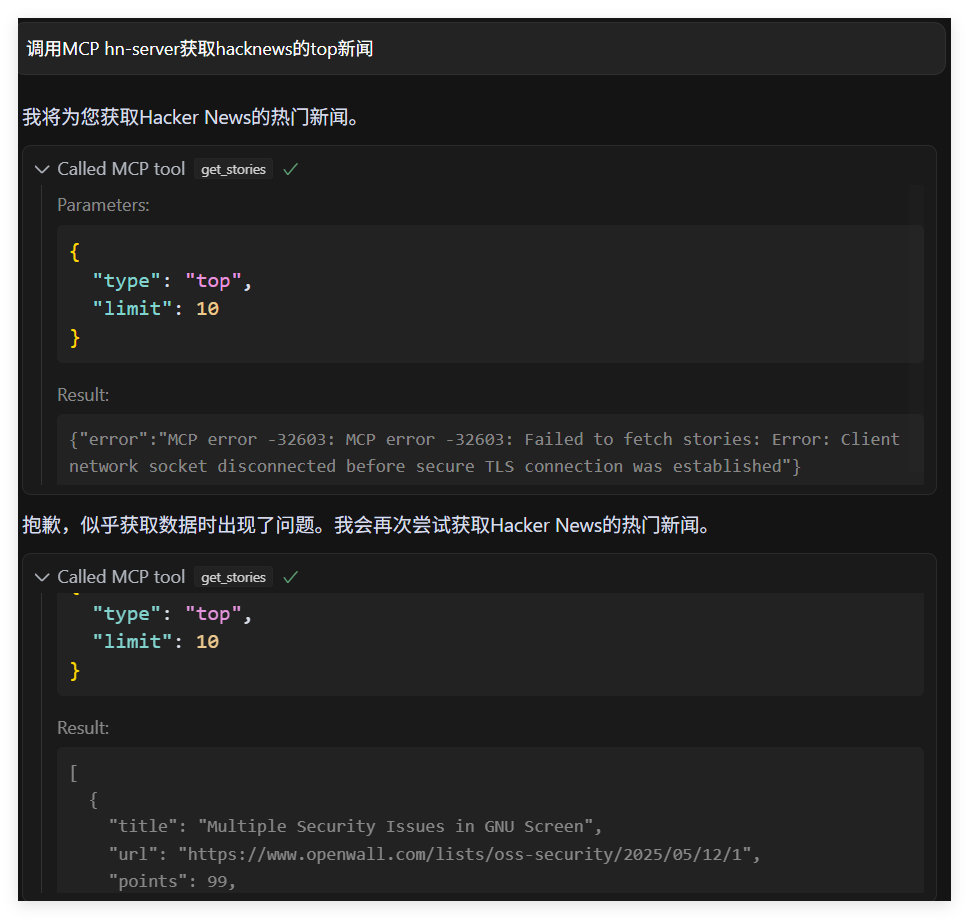
Task: Click the success checkmark of second tool call
Action: 290,577
